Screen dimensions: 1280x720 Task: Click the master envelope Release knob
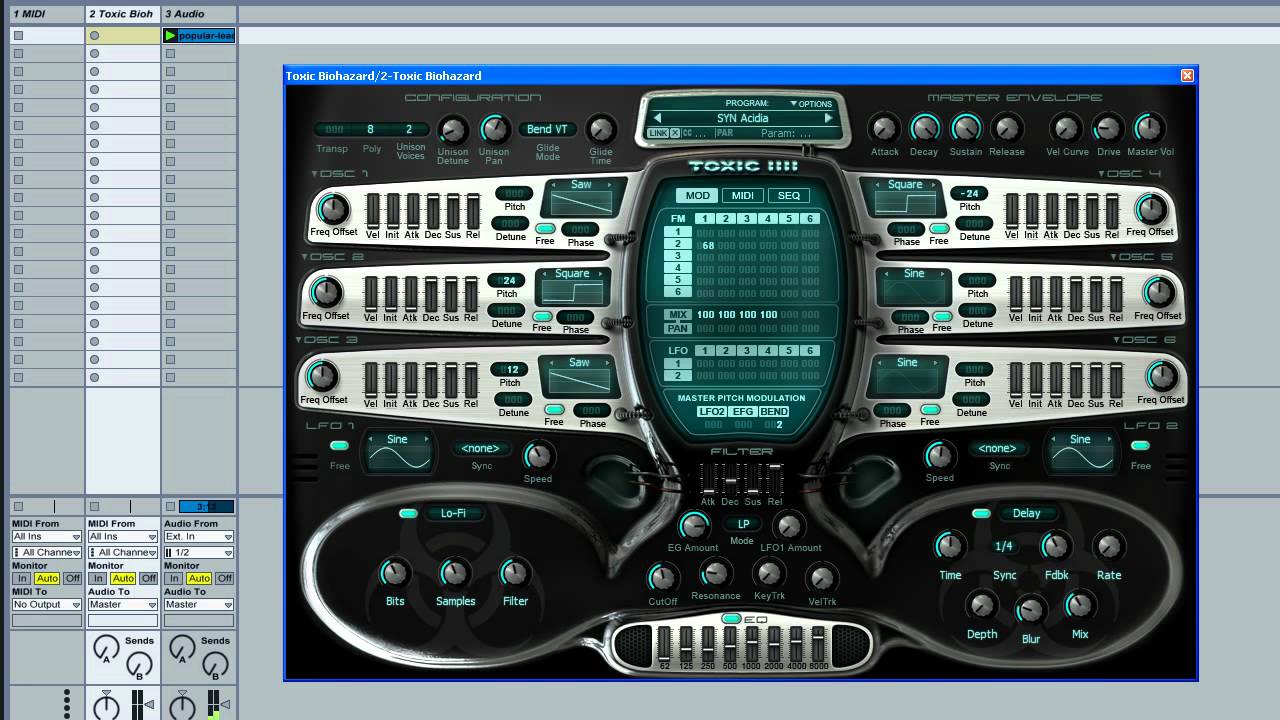pos(1007,128)
